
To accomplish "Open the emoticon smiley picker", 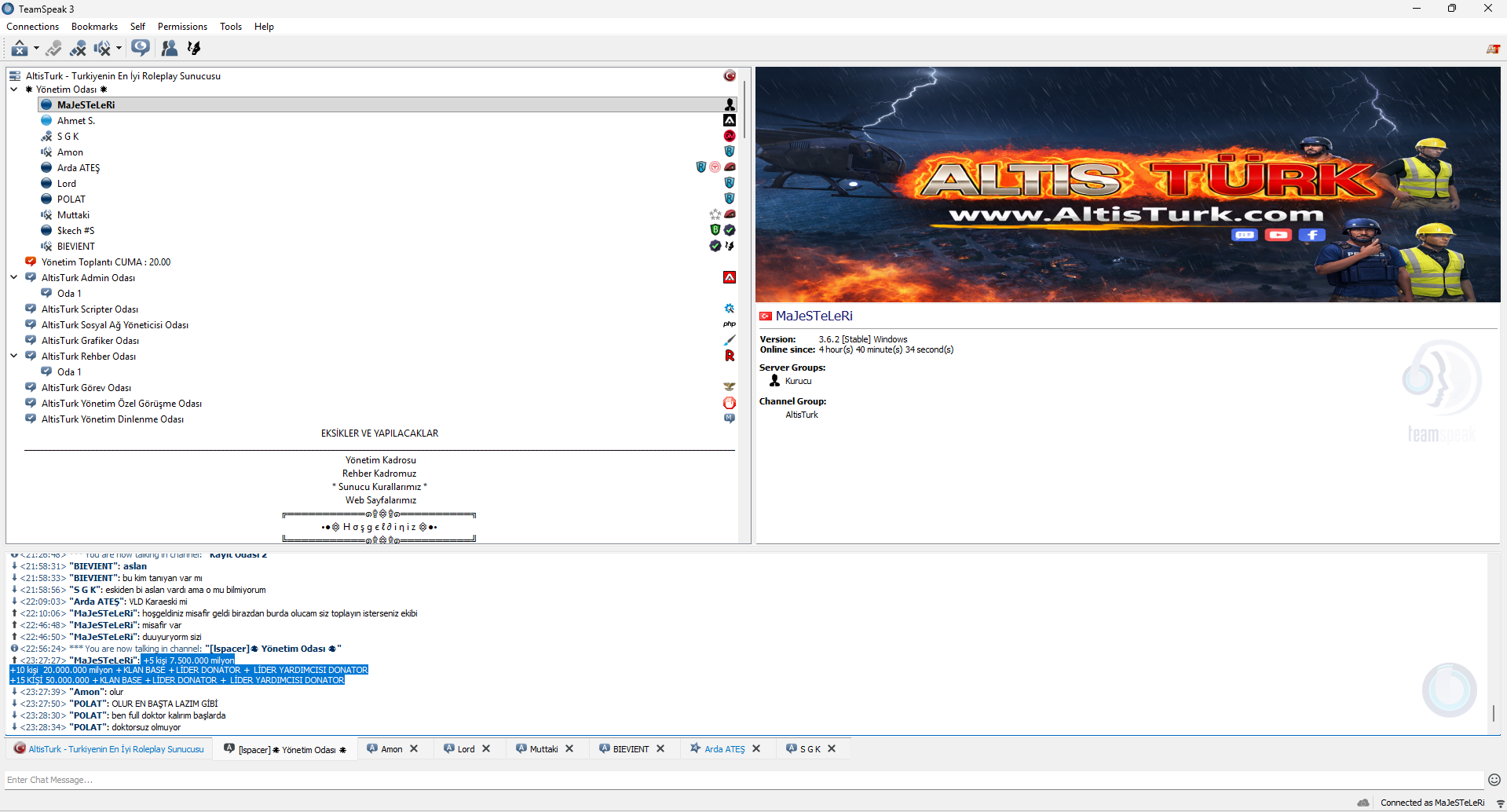I will click(x=1494, y=780).
